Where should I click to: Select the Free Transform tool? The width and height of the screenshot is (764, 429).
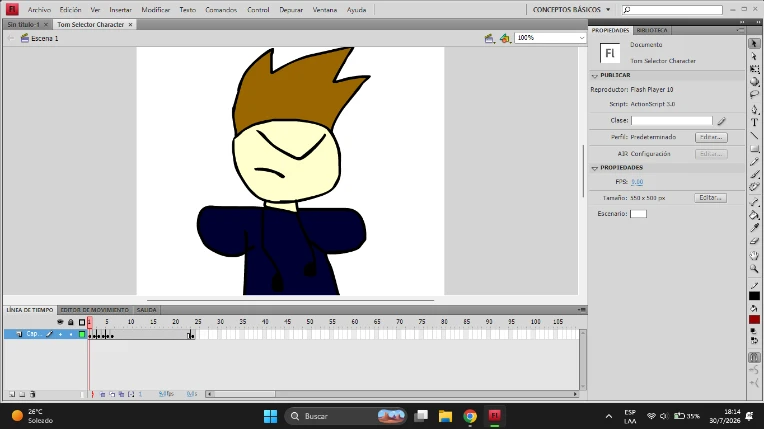pos(754,69)
